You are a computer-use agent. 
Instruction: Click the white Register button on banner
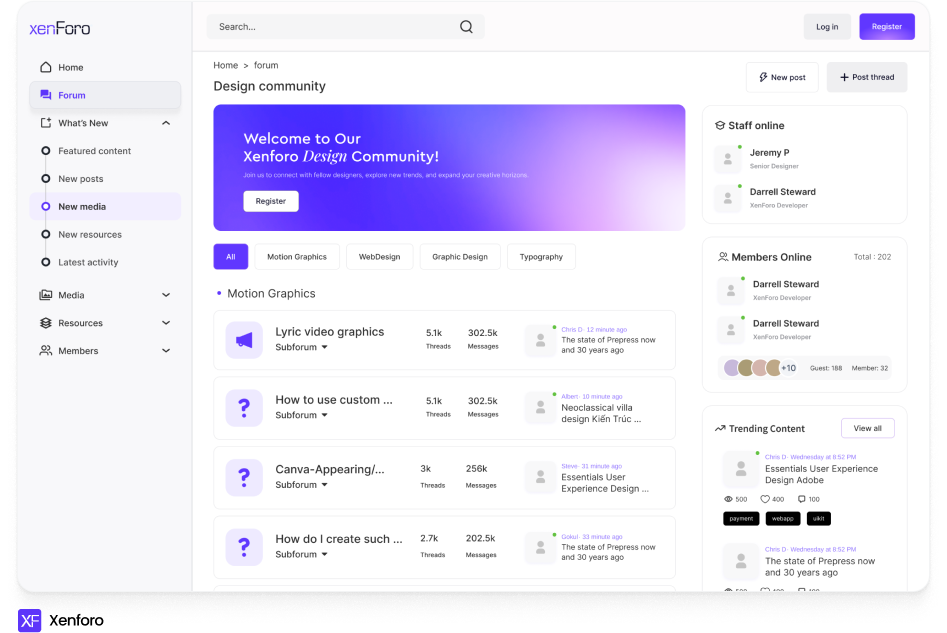tap(271, 201)
